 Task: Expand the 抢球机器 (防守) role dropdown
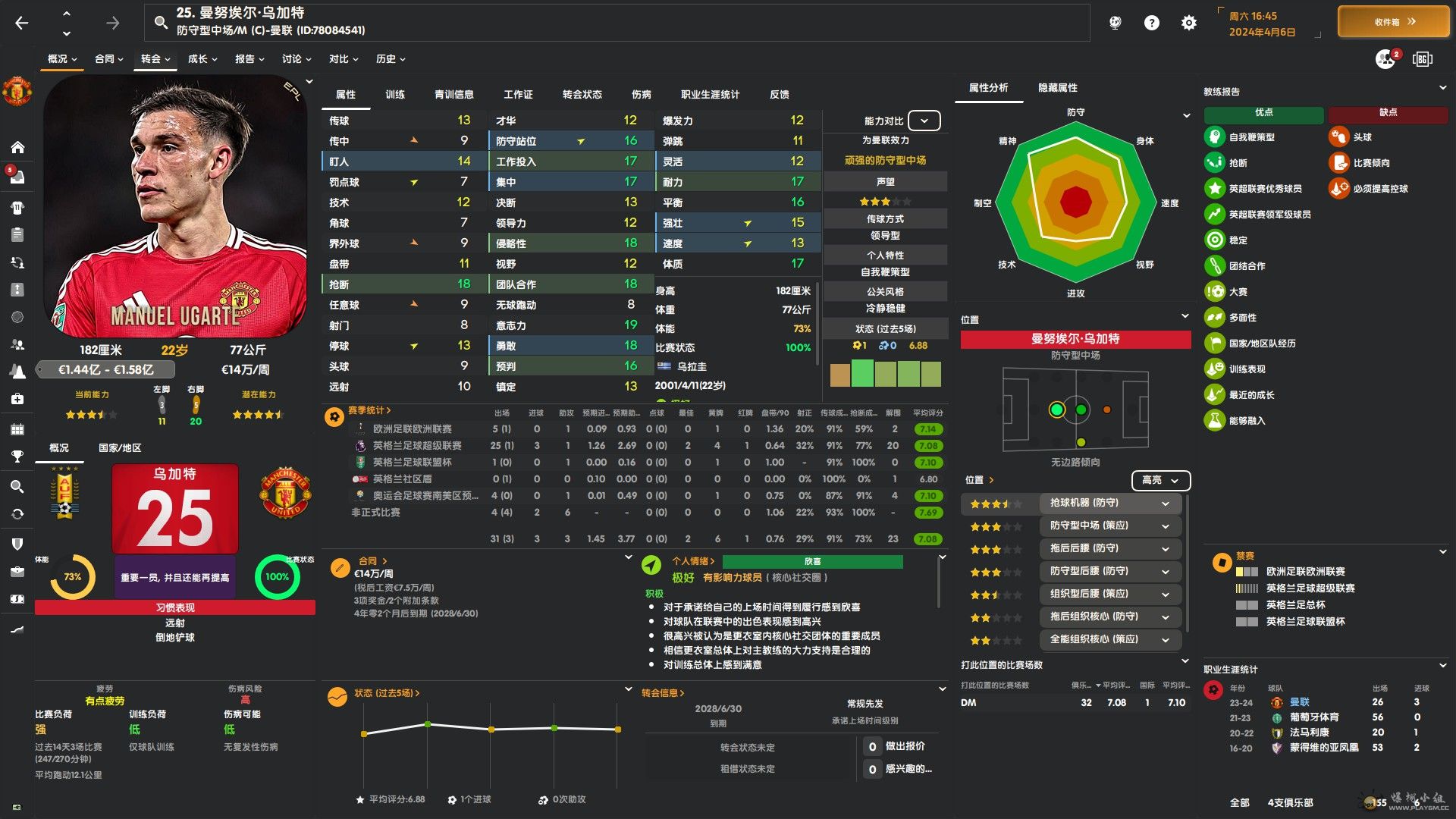(1165, 504)
